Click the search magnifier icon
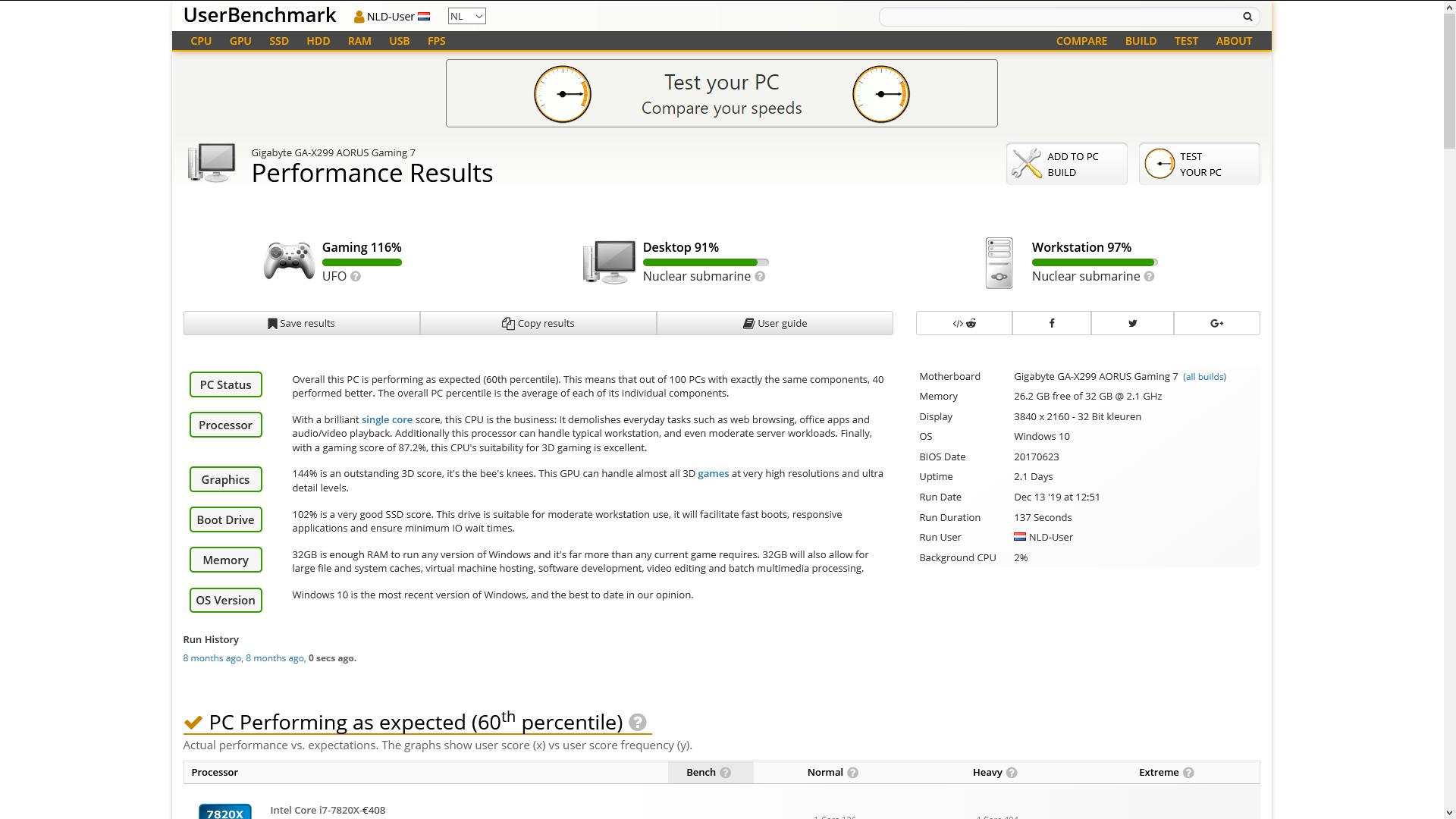1456x819 pixels. (1247, 16)
